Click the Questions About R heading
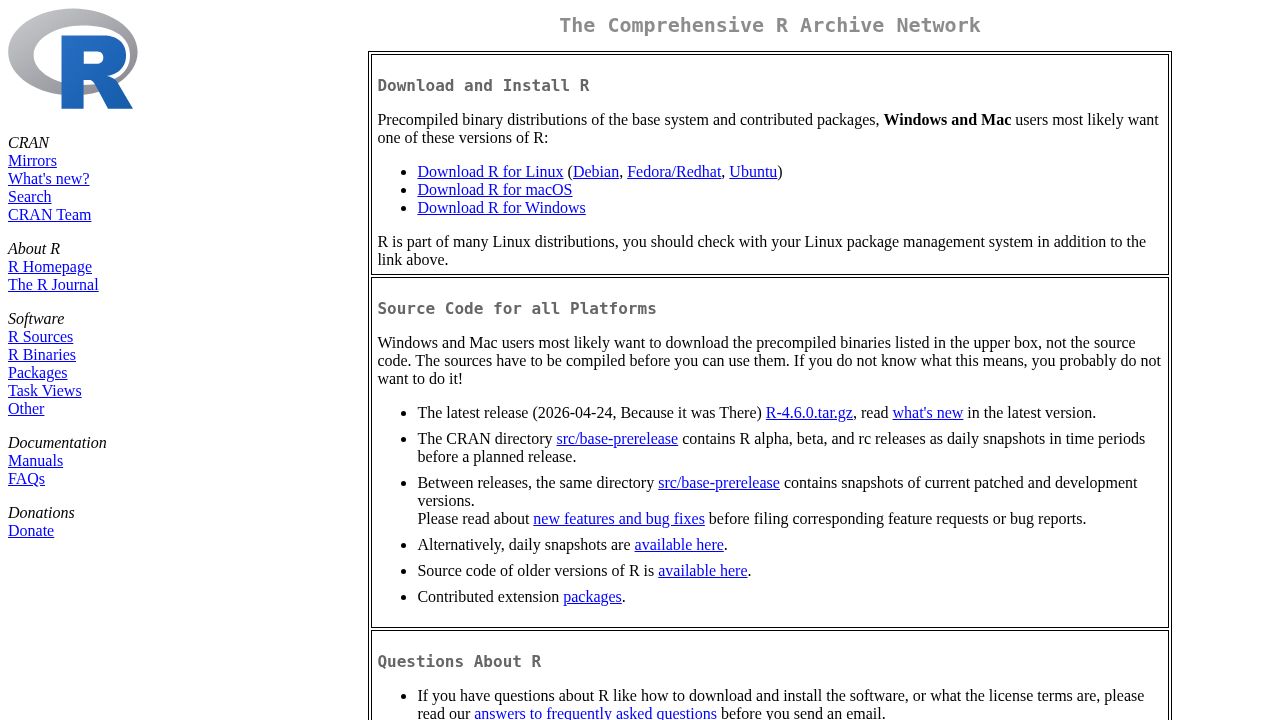The image size is (1280, 720). (459, 662)
